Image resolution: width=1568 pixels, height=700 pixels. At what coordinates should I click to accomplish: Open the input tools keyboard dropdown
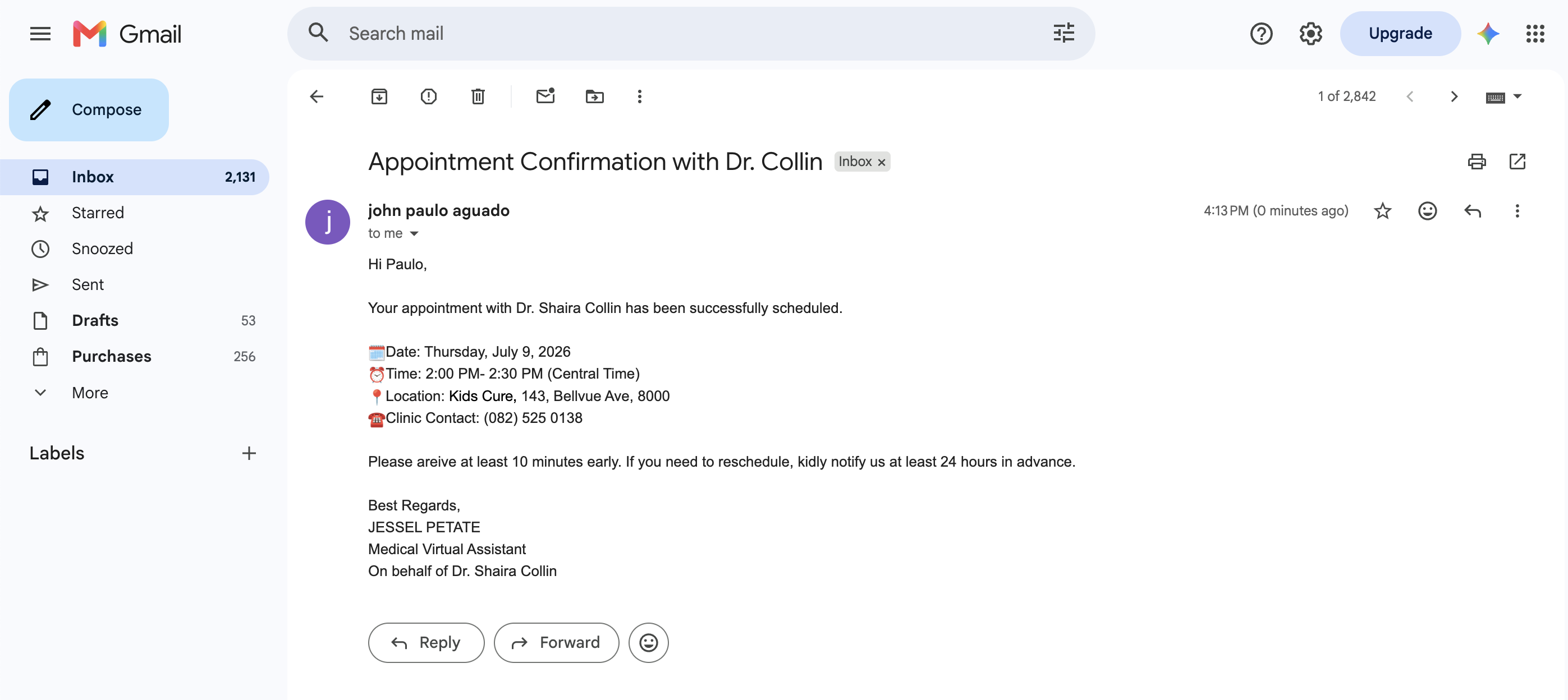(1503, 96)
